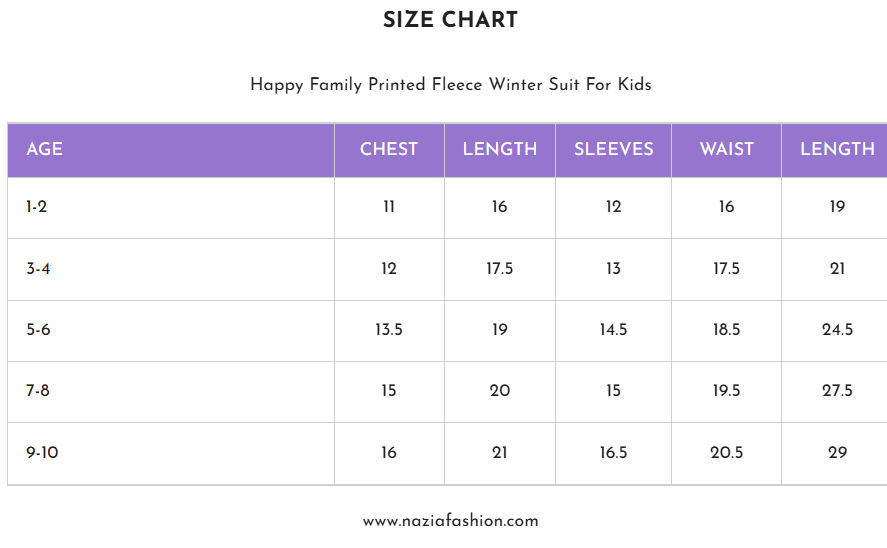Click the length value 27.5
The image size is (887, 548).
coord(837,391)
